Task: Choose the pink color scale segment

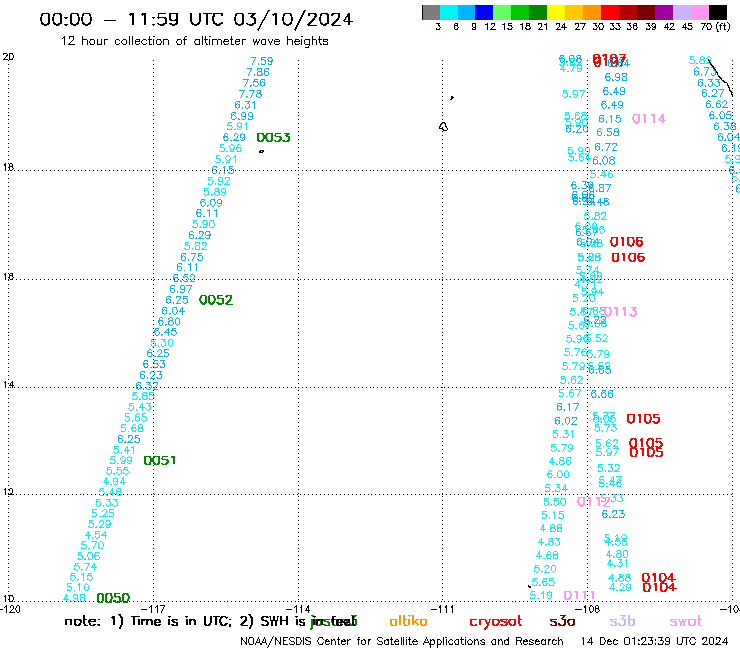Action: pyautogui.click(x=699, y=12)
